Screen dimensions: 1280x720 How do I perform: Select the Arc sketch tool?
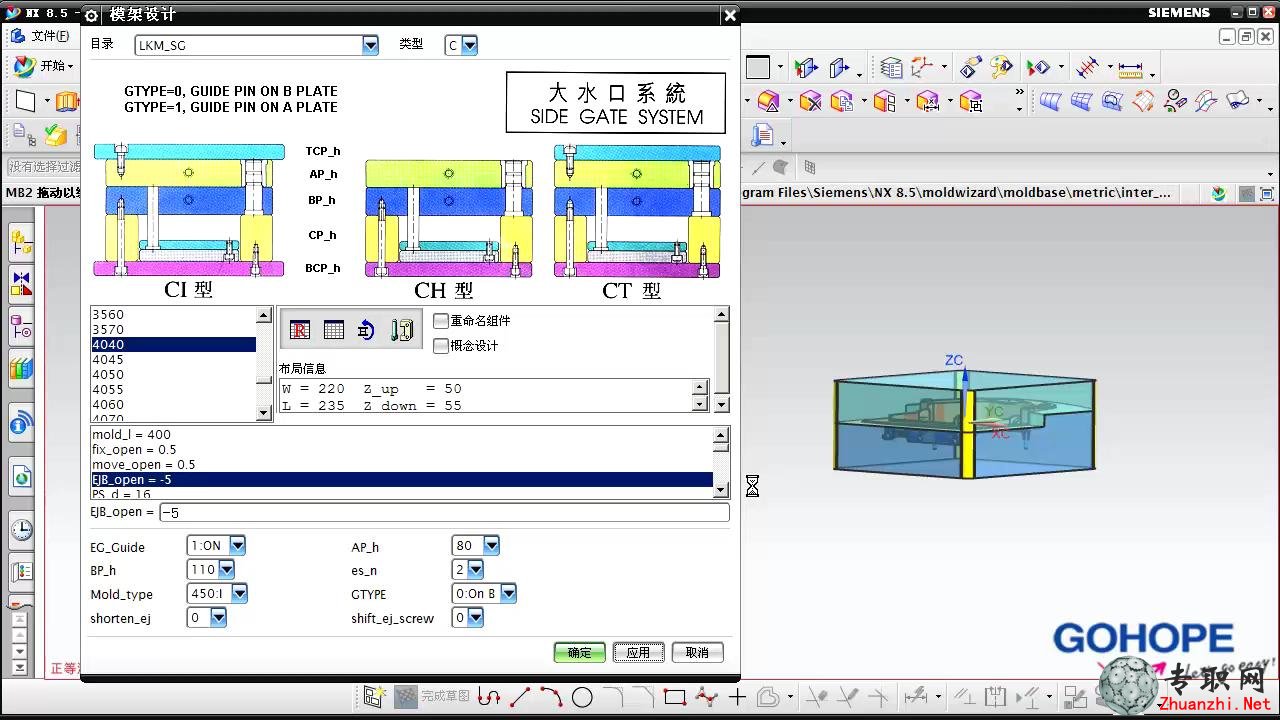[551, 697]
